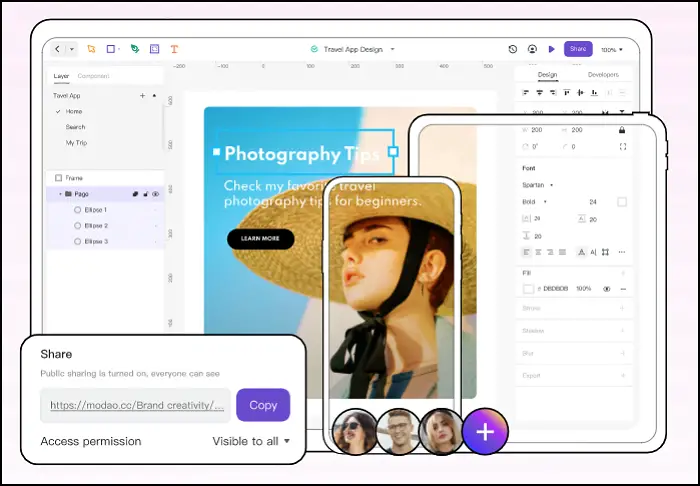Screen dimensions: 700x486
Task: Set text alignment to left
Action: coord(526,252)
